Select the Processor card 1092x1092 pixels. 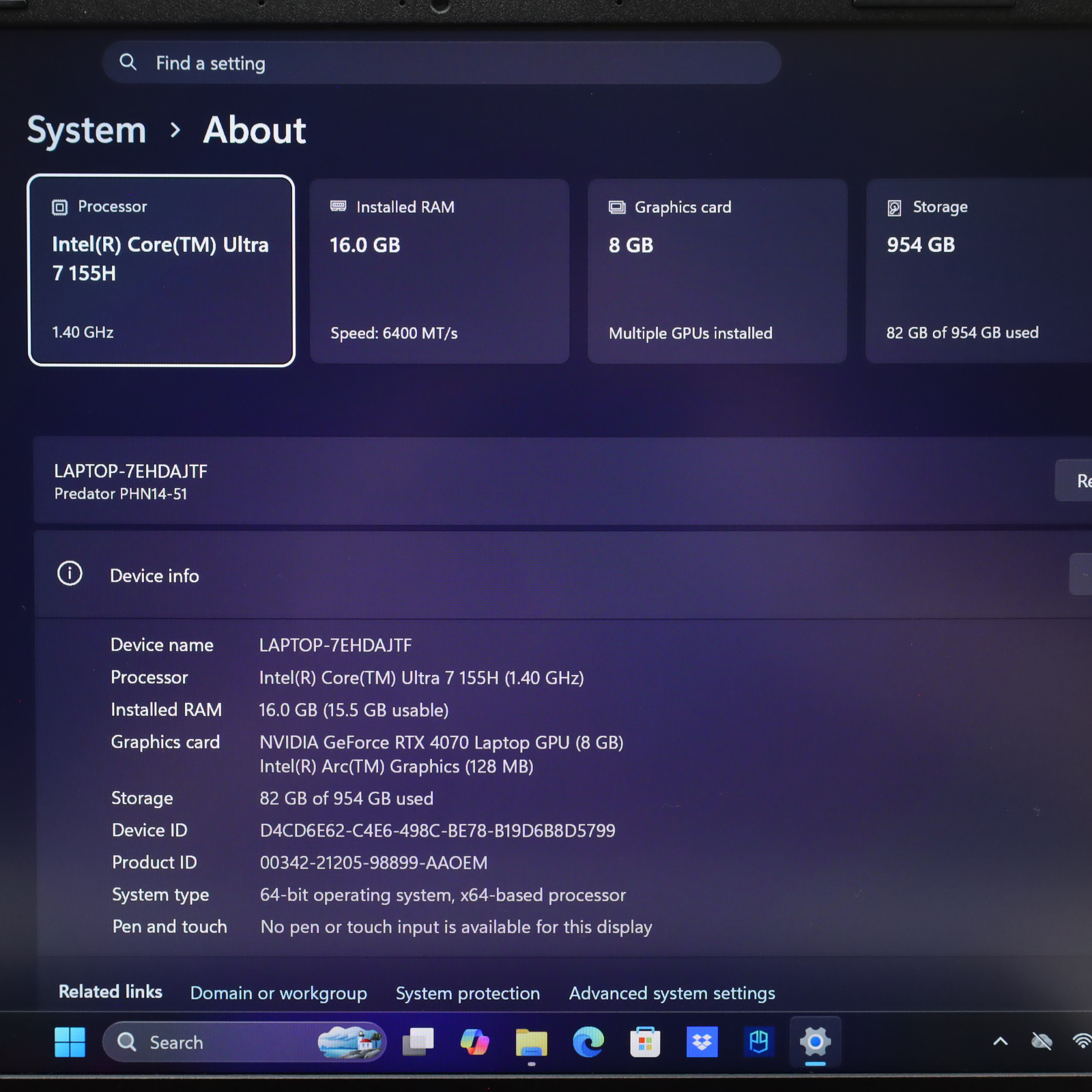coord(161,271)
